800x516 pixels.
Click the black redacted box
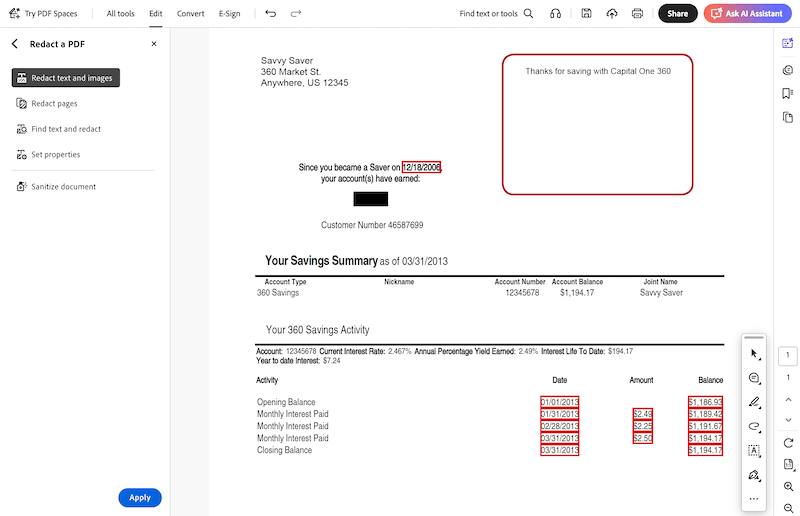pyautogui.click(x=370, y=199)
